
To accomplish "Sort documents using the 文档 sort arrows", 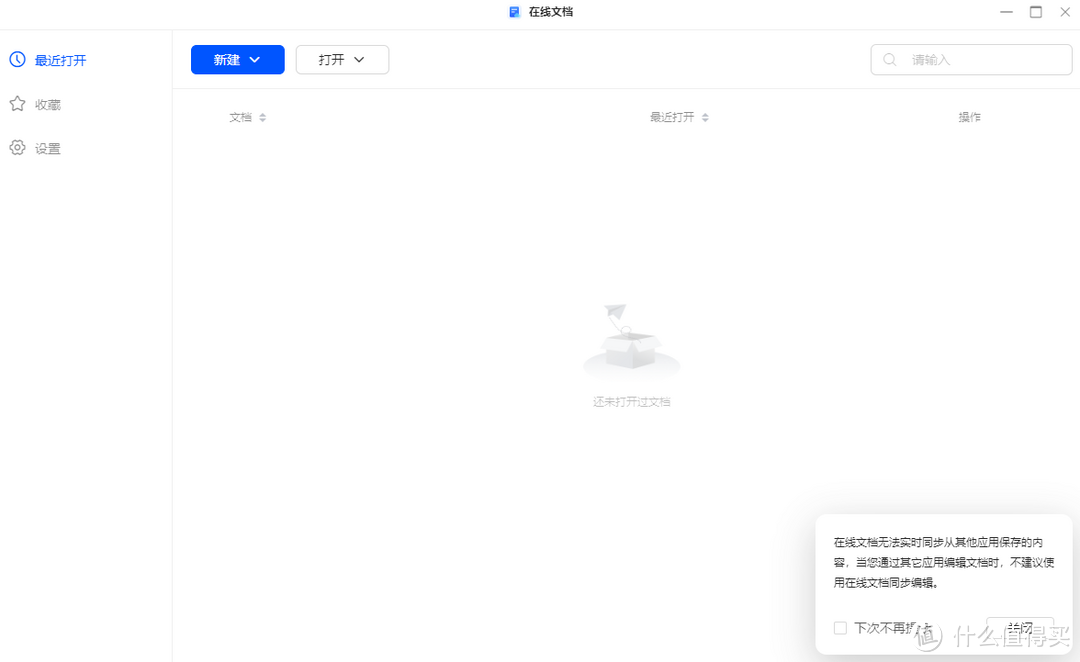I will pyautogui.click(x=262, y=117).
